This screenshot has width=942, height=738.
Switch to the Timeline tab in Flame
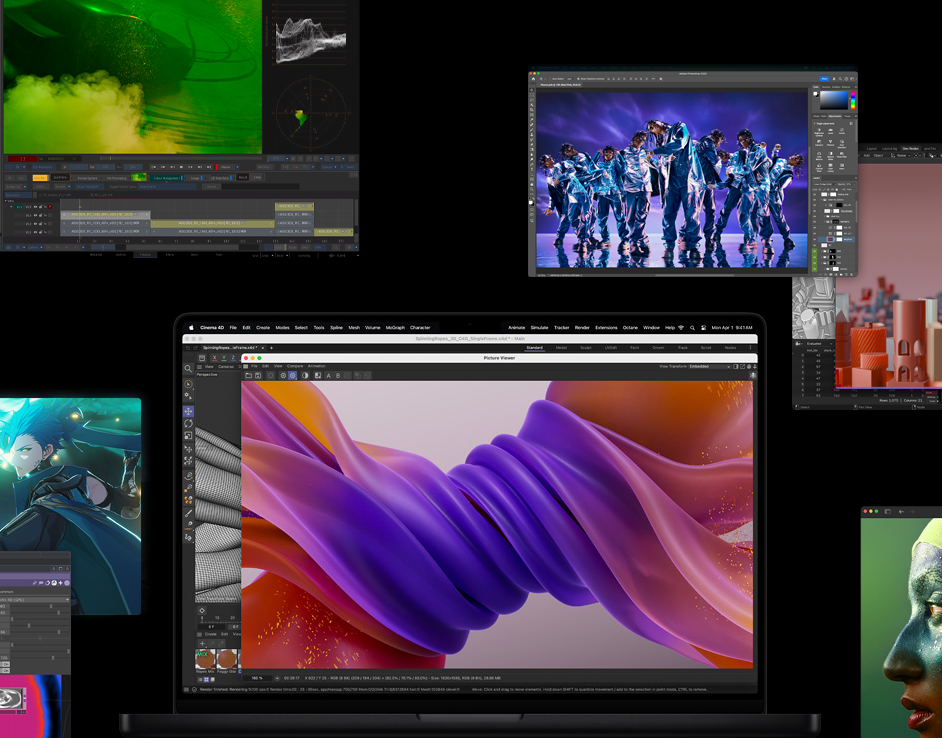[145, 255]
